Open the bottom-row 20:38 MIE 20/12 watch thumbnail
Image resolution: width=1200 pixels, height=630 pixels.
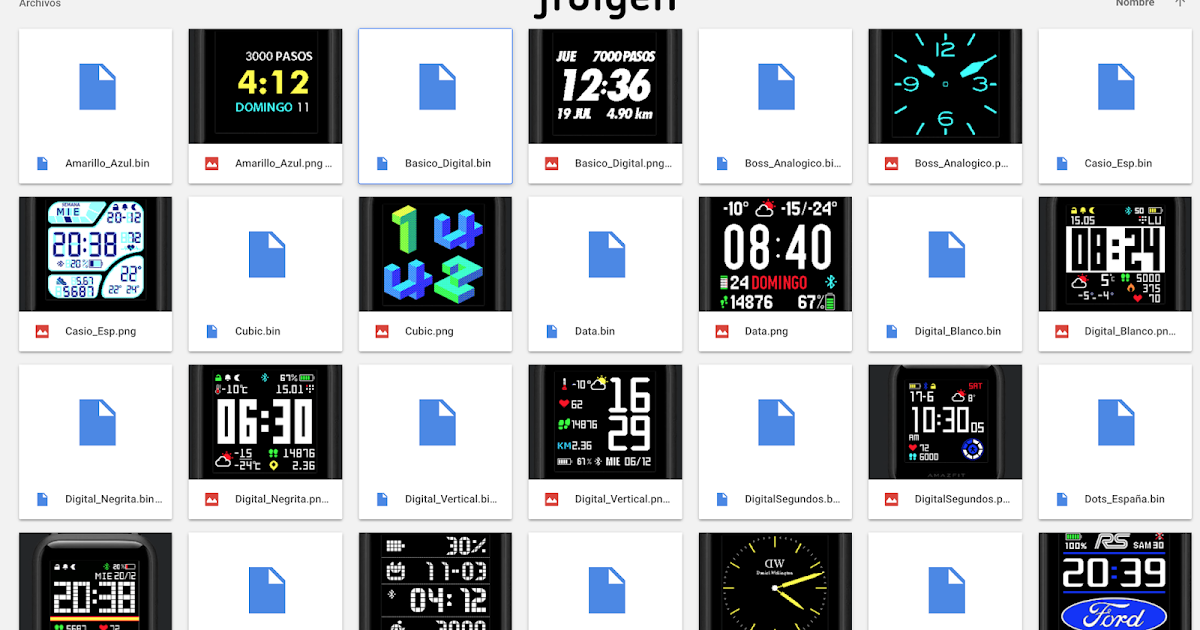click(x=95, y=581)
